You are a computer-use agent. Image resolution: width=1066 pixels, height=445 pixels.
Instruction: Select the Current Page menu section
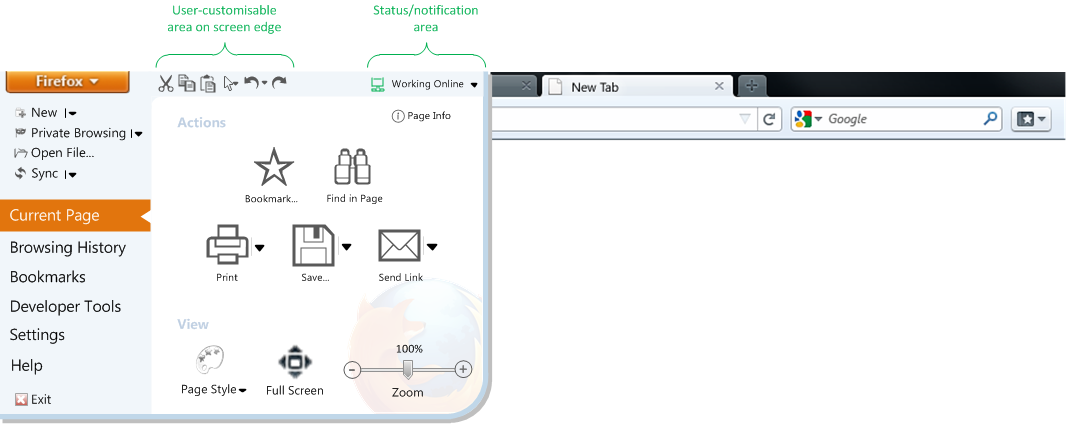click(x=75, y=216)
